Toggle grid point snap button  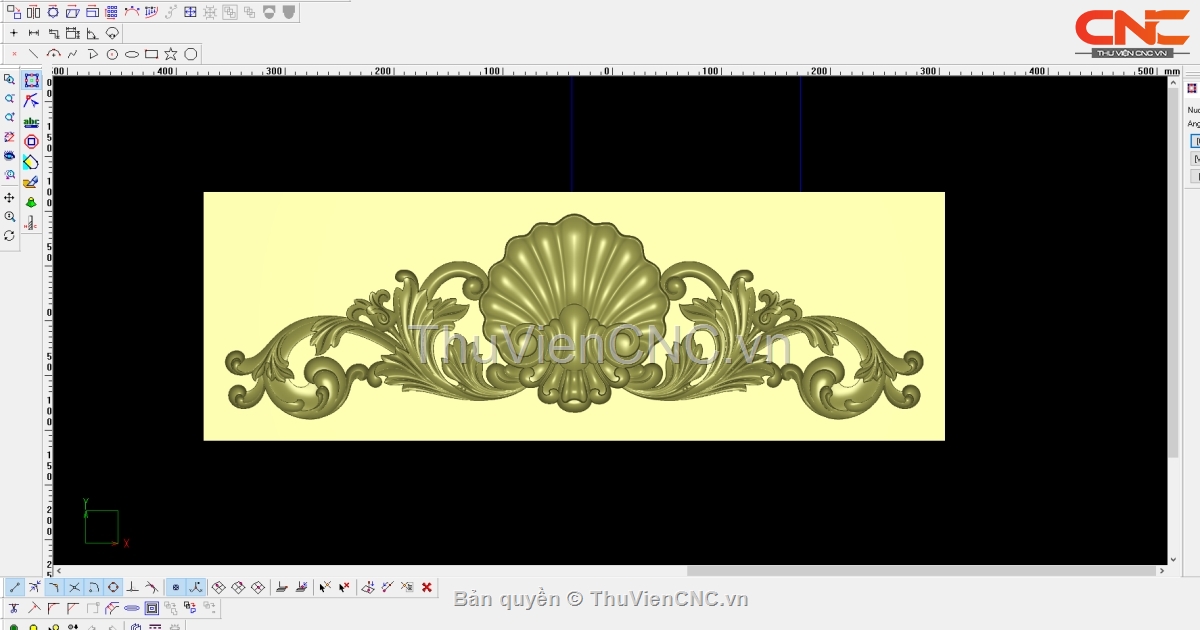click(175, 587)
